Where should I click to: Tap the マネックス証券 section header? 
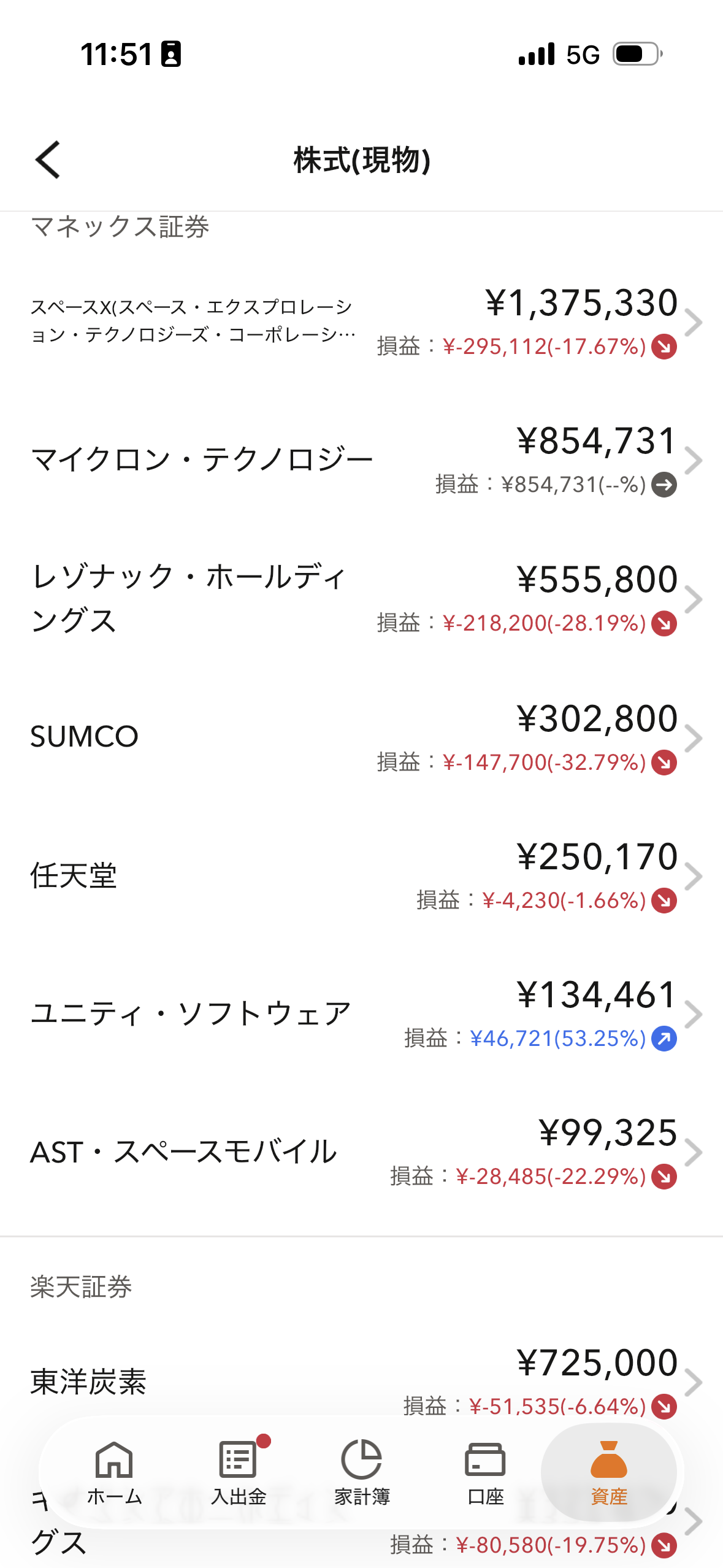pos(120,227)
